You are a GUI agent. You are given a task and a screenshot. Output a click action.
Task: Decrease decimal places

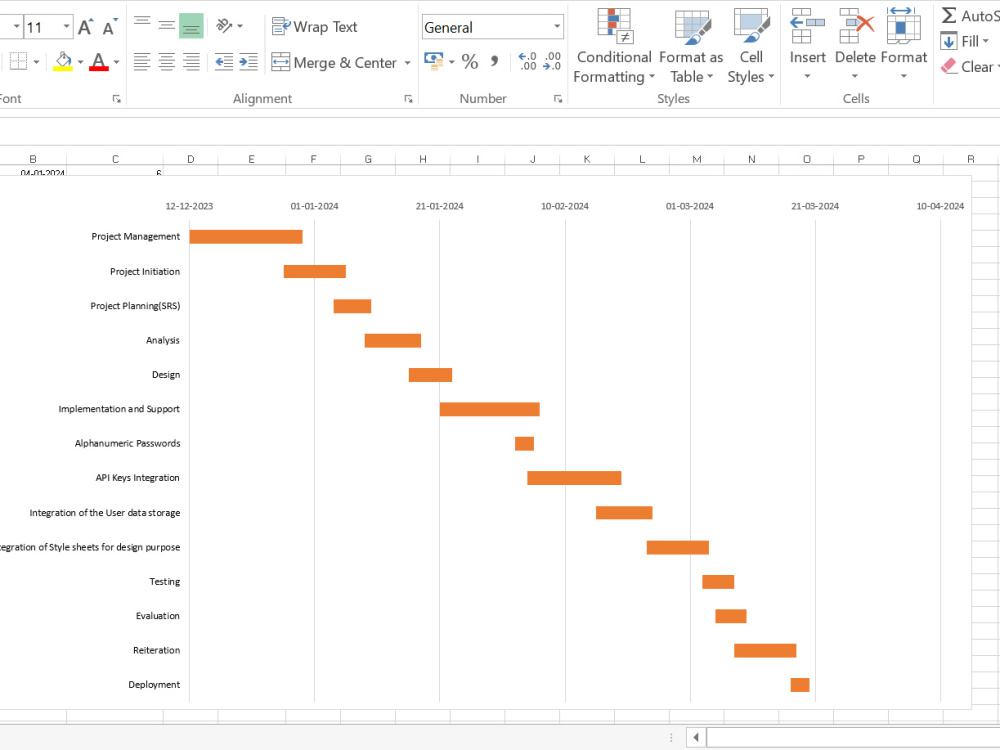tap(550, 61)
